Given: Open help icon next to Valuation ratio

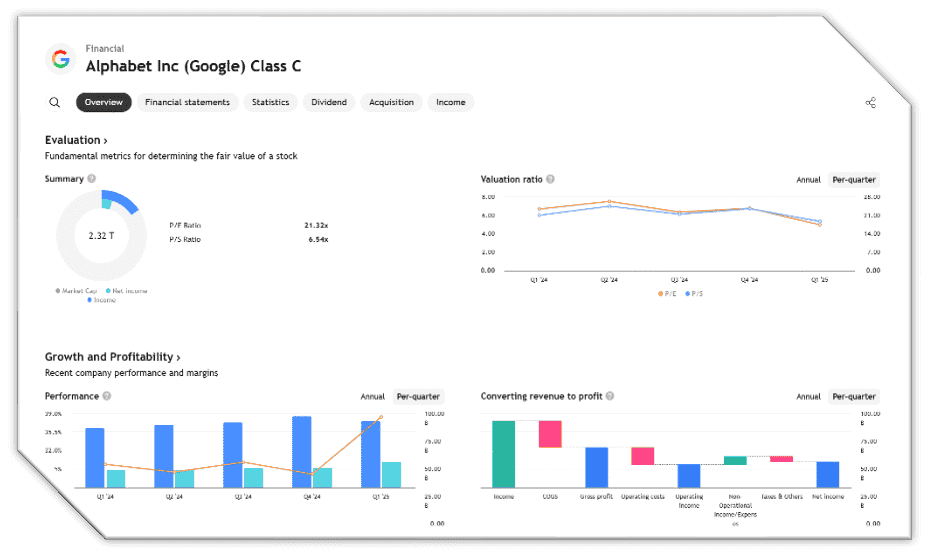Looking at the screenshot, I should click(550, 179).
